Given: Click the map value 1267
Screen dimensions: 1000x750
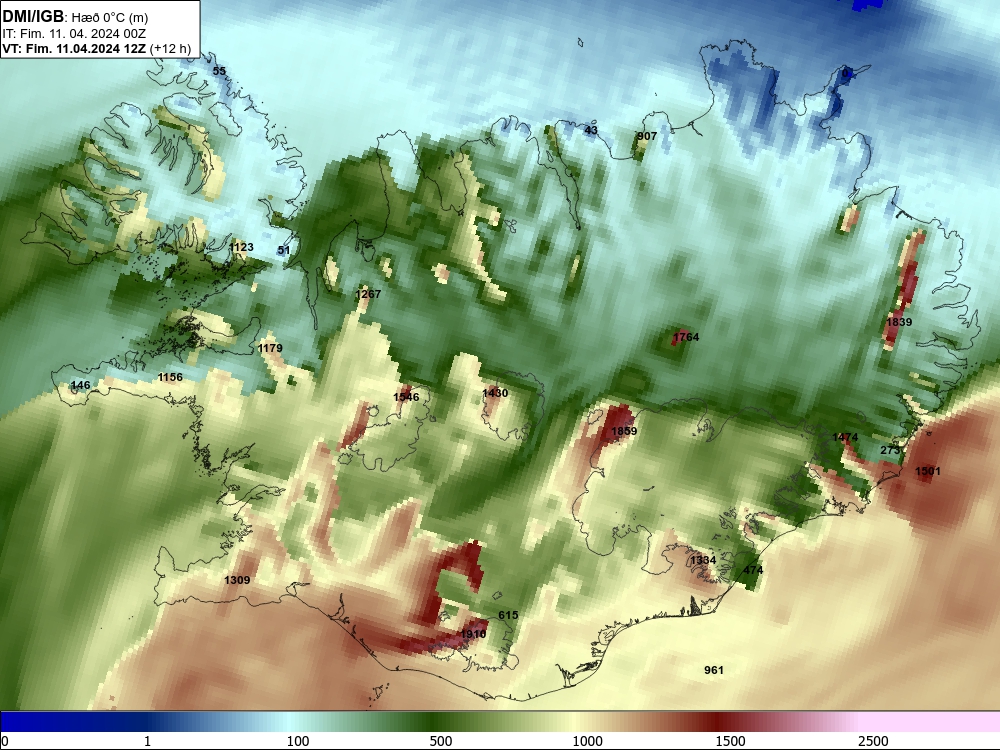Looking at the screenshot, I should (x=368, y=294).
